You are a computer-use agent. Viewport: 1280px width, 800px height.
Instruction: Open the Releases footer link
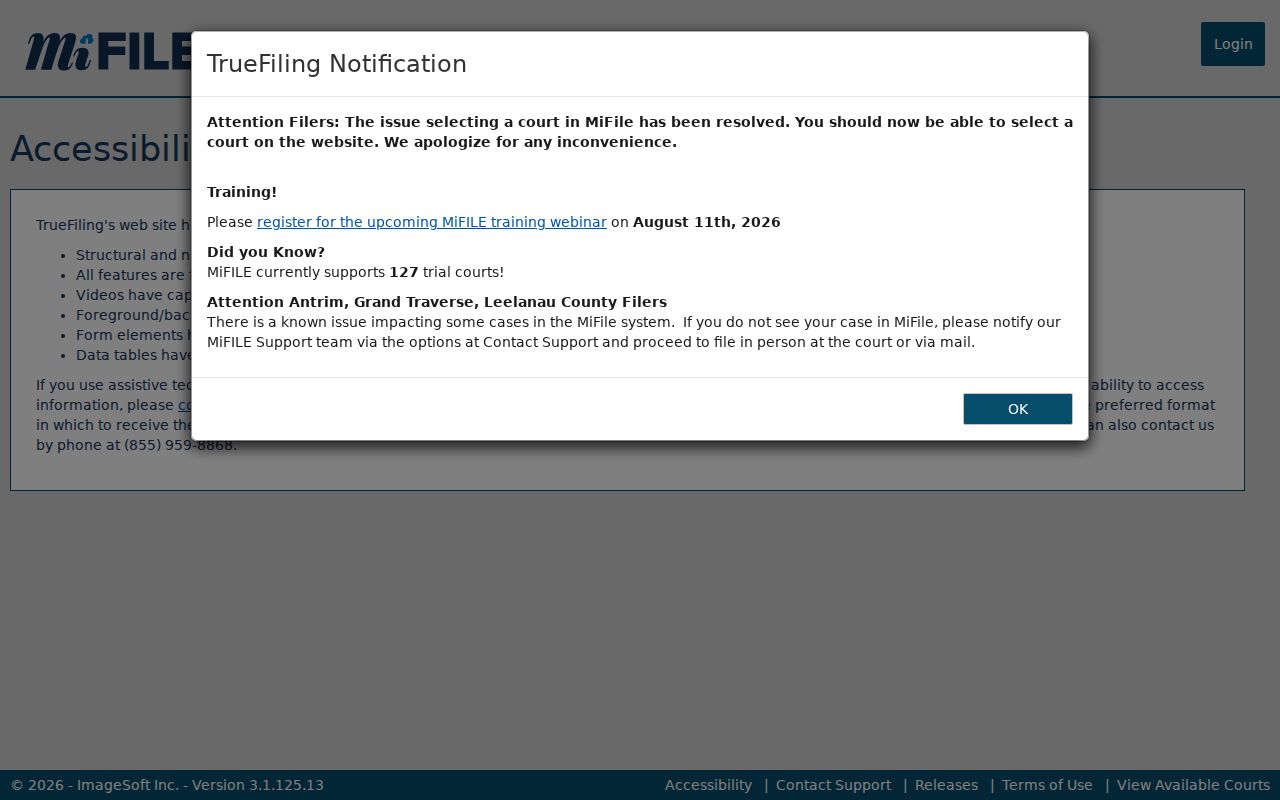pos(946,785)
